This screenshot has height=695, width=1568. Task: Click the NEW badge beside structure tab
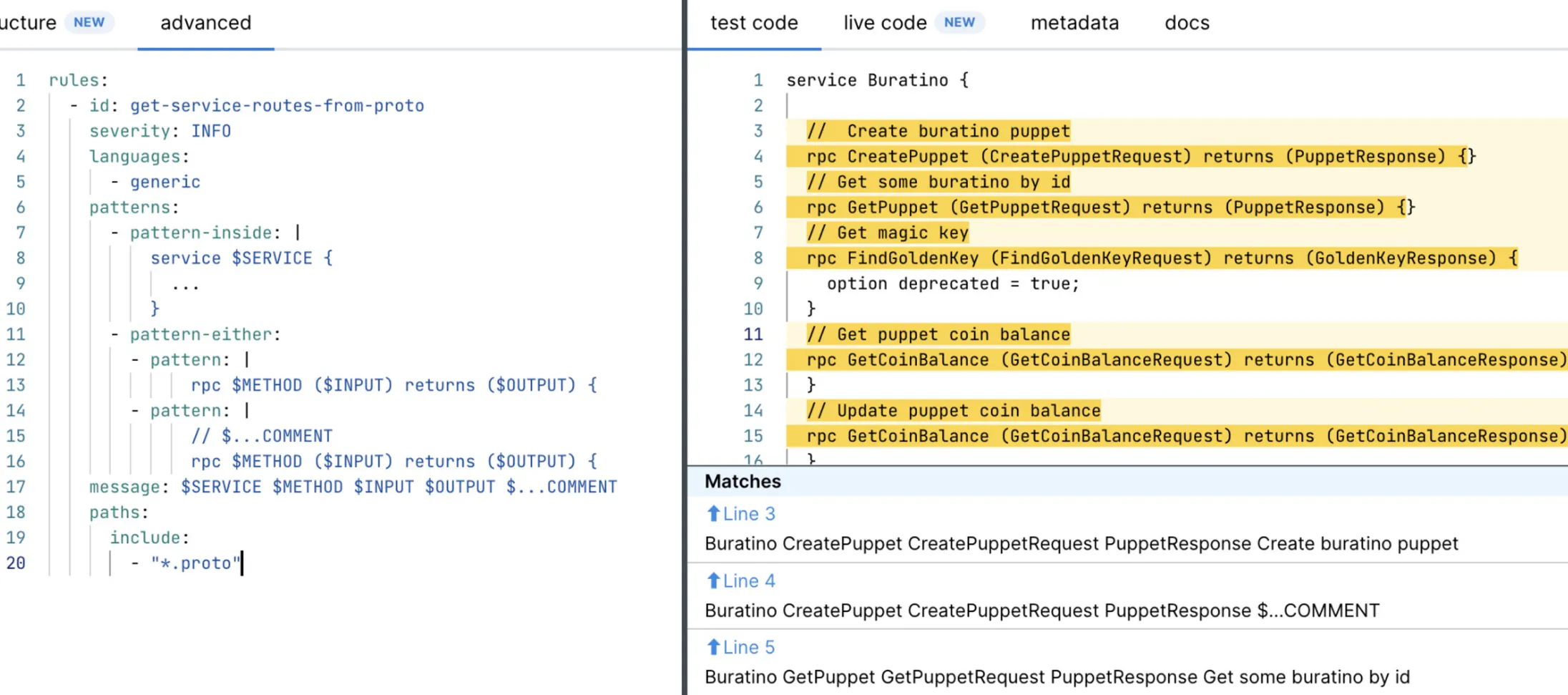click(x=89, y=23)
